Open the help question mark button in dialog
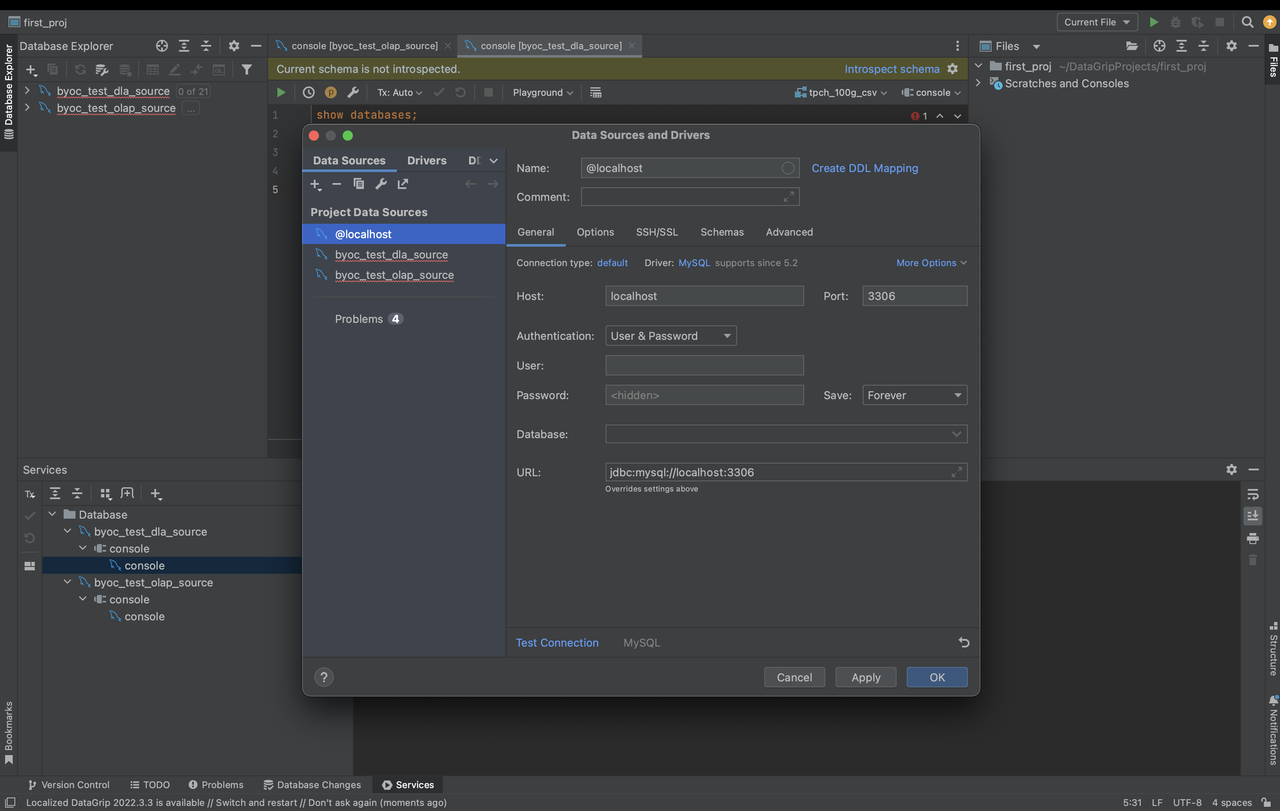 pos(323,677)
